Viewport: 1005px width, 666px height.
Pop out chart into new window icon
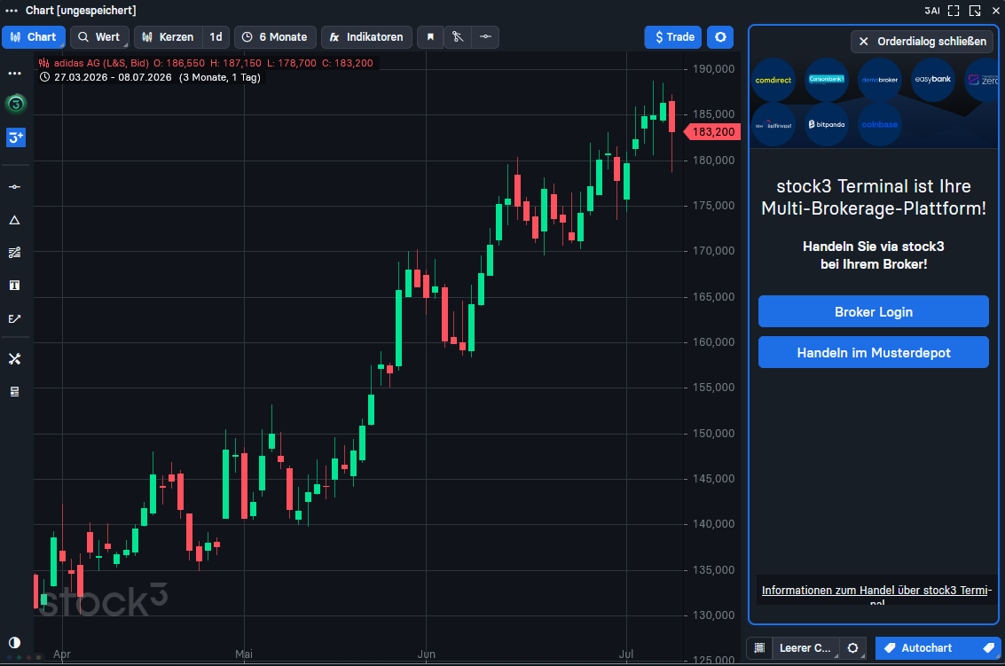(975, 10)
